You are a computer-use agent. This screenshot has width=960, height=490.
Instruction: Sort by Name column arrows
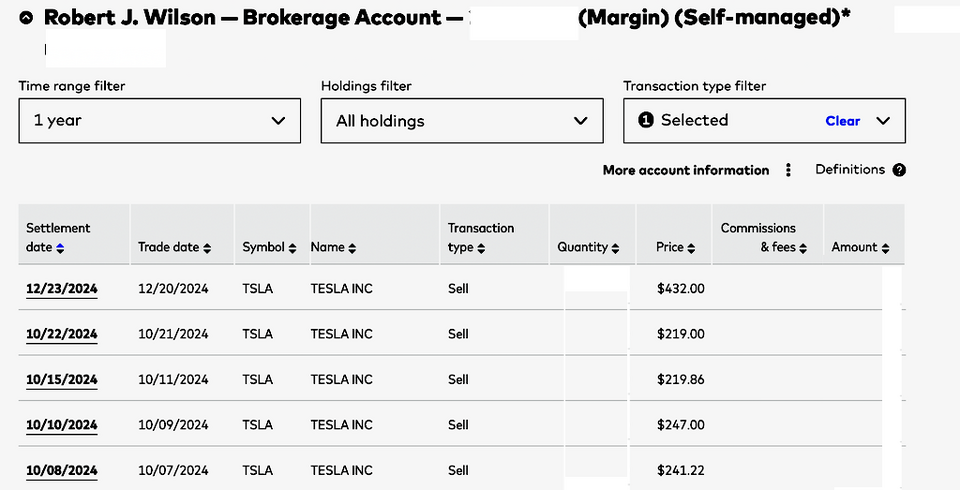352,248
